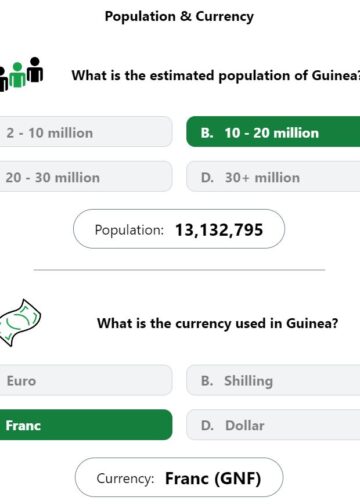This screenshot has height=504, width=360.
Task: Click the currency used in Guinea question
Action: pyautogui.click(x=217, y=324)
